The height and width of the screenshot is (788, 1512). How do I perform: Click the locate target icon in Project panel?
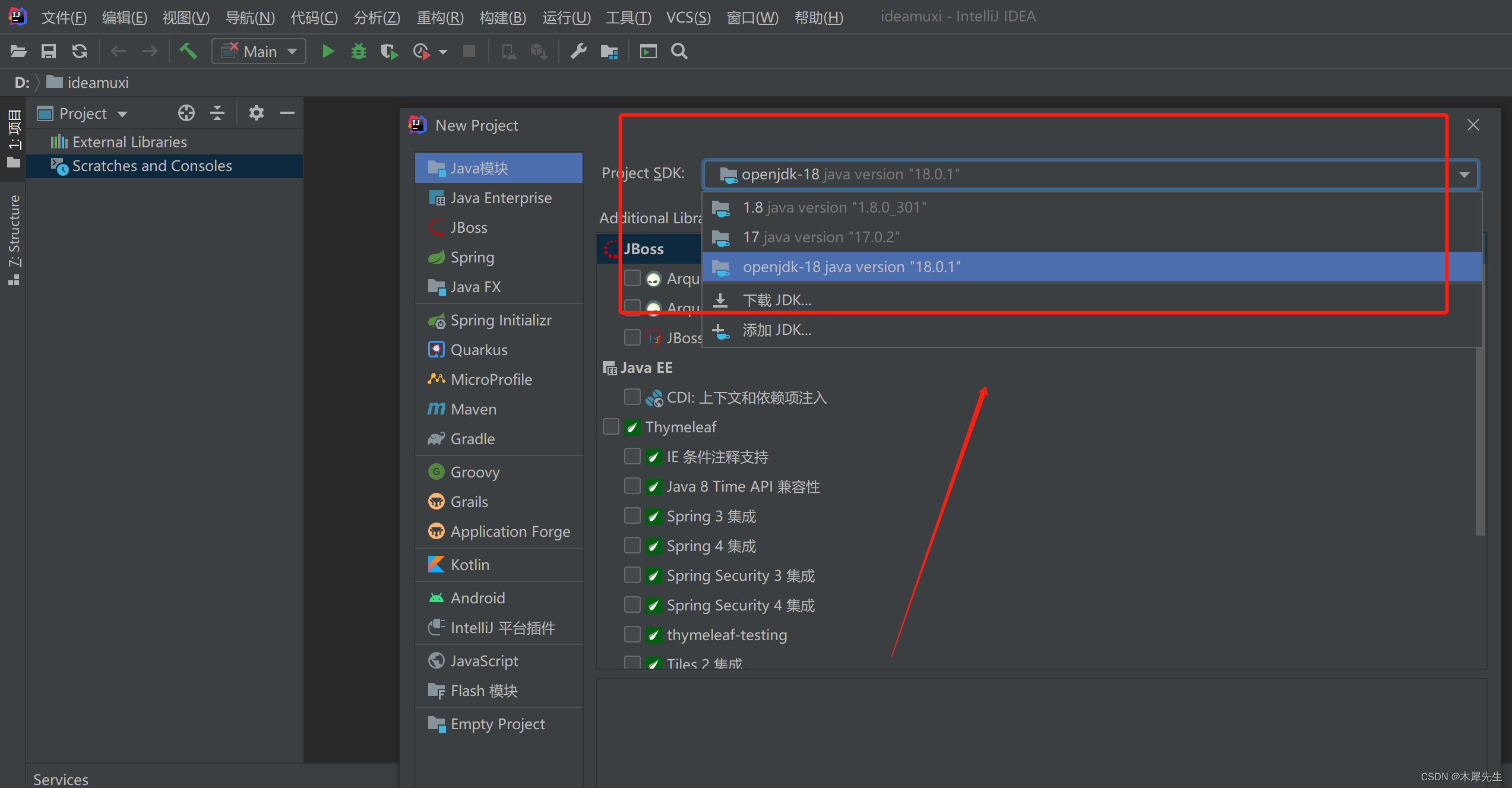point(186,113)
